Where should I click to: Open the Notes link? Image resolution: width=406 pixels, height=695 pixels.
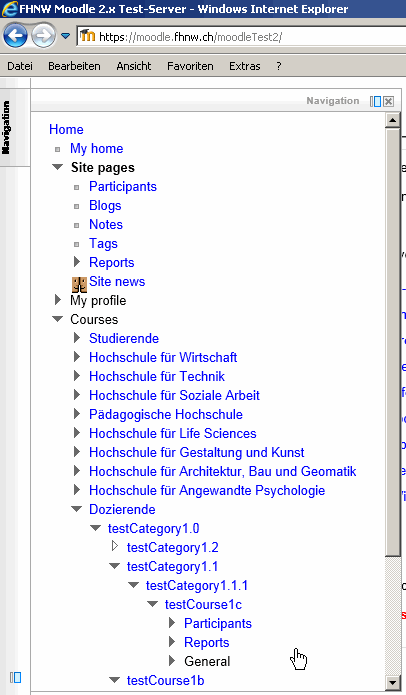click(106, 225)
